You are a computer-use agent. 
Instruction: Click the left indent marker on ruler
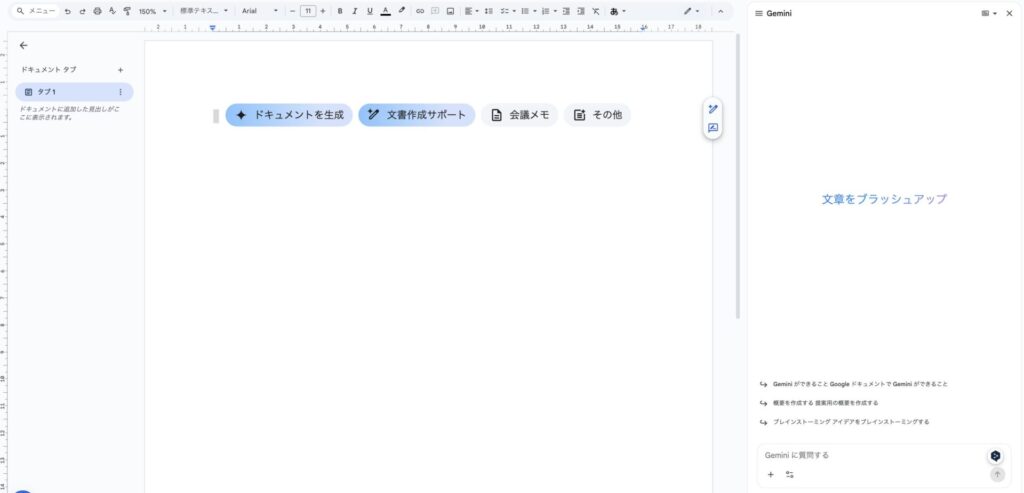pos(213,28)
